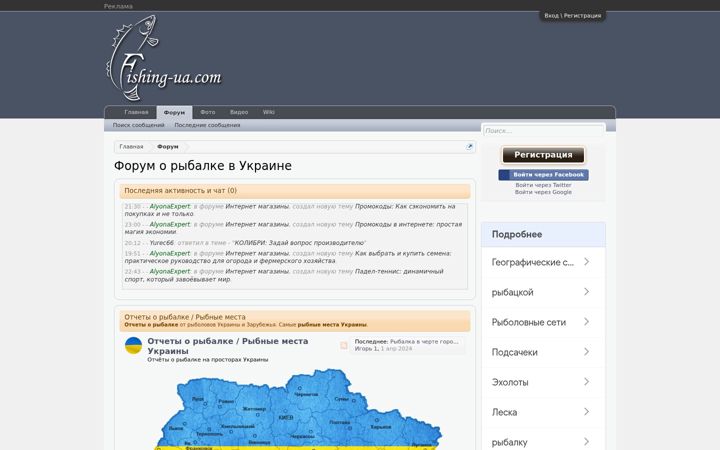Screen dimensions: 720x450
Task: Open Подсачеки sidebar item
Action: click(514, 352)
